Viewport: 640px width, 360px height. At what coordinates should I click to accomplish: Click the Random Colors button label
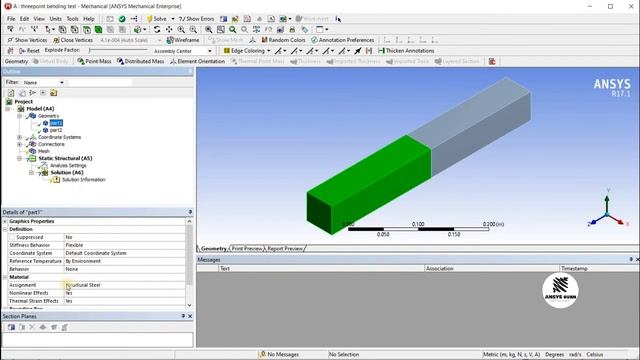[287, 40]
